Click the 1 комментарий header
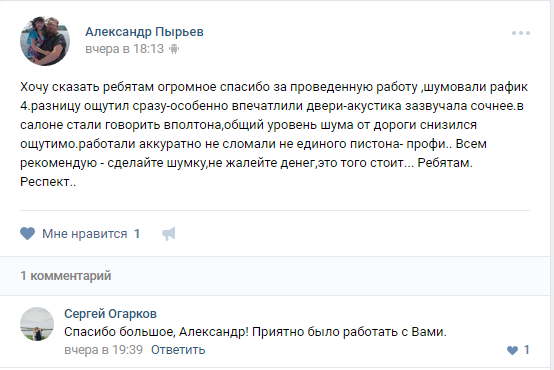The height and width of the screenshot is (370, 554). pyautogui.click(x=66, y=276)
